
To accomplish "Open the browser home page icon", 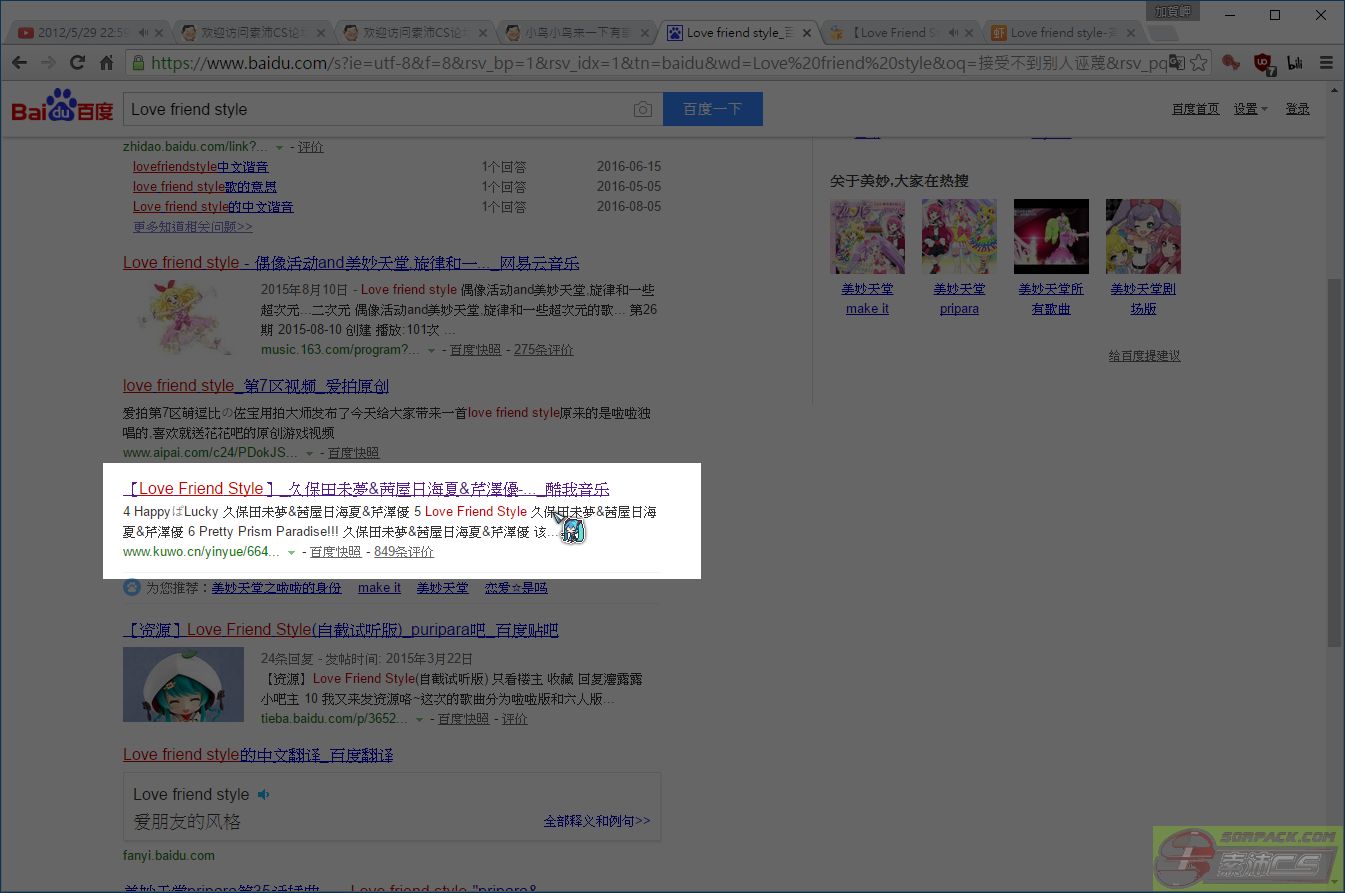I will [106, 63].
